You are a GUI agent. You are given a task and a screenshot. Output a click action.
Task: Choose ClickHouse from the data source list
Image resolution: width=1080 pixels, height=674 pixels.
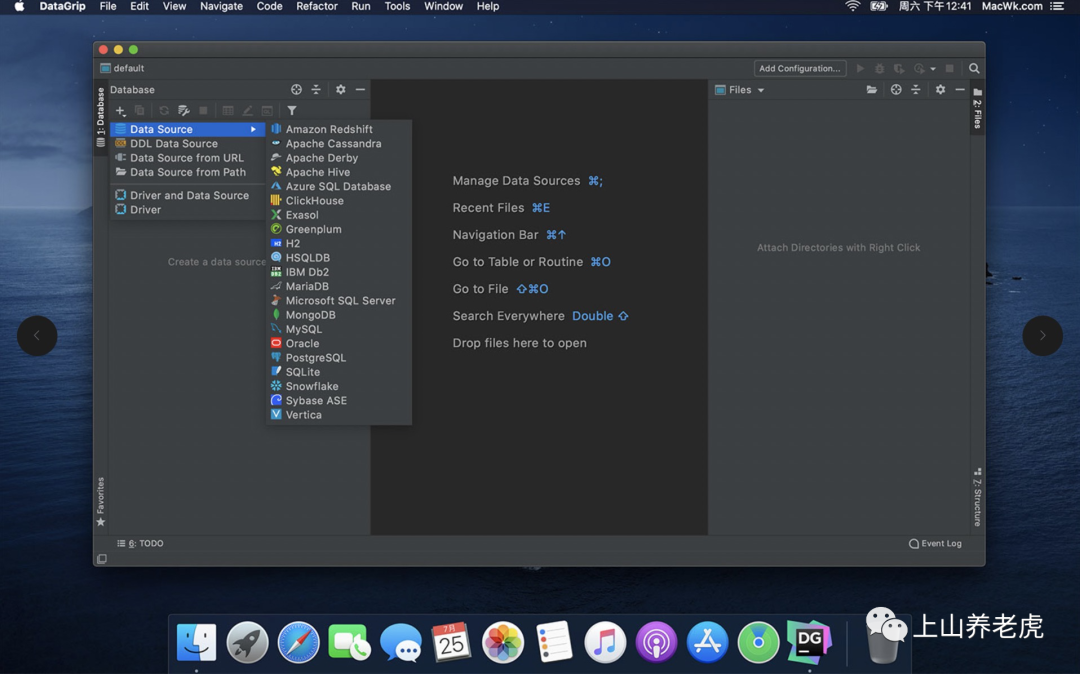339,200
